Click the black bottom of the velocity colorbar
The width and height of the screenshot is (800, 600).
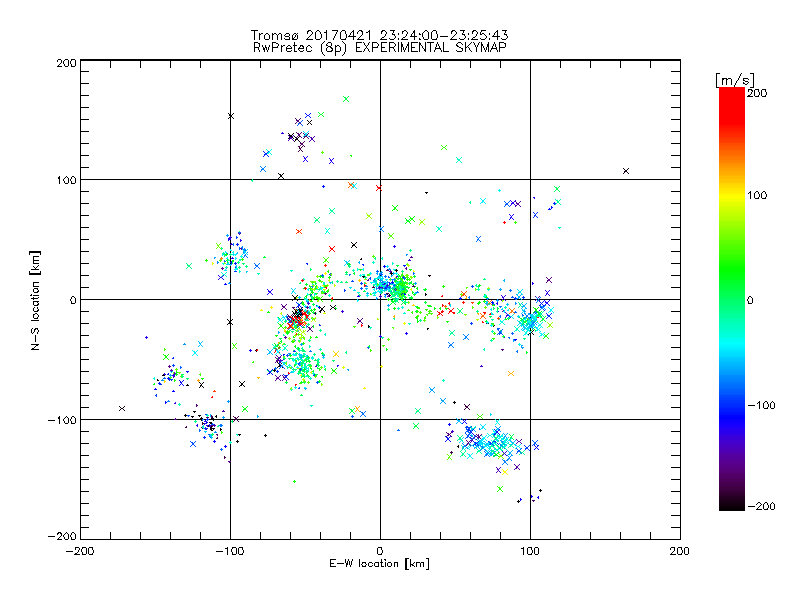click(x=732, y=504)
